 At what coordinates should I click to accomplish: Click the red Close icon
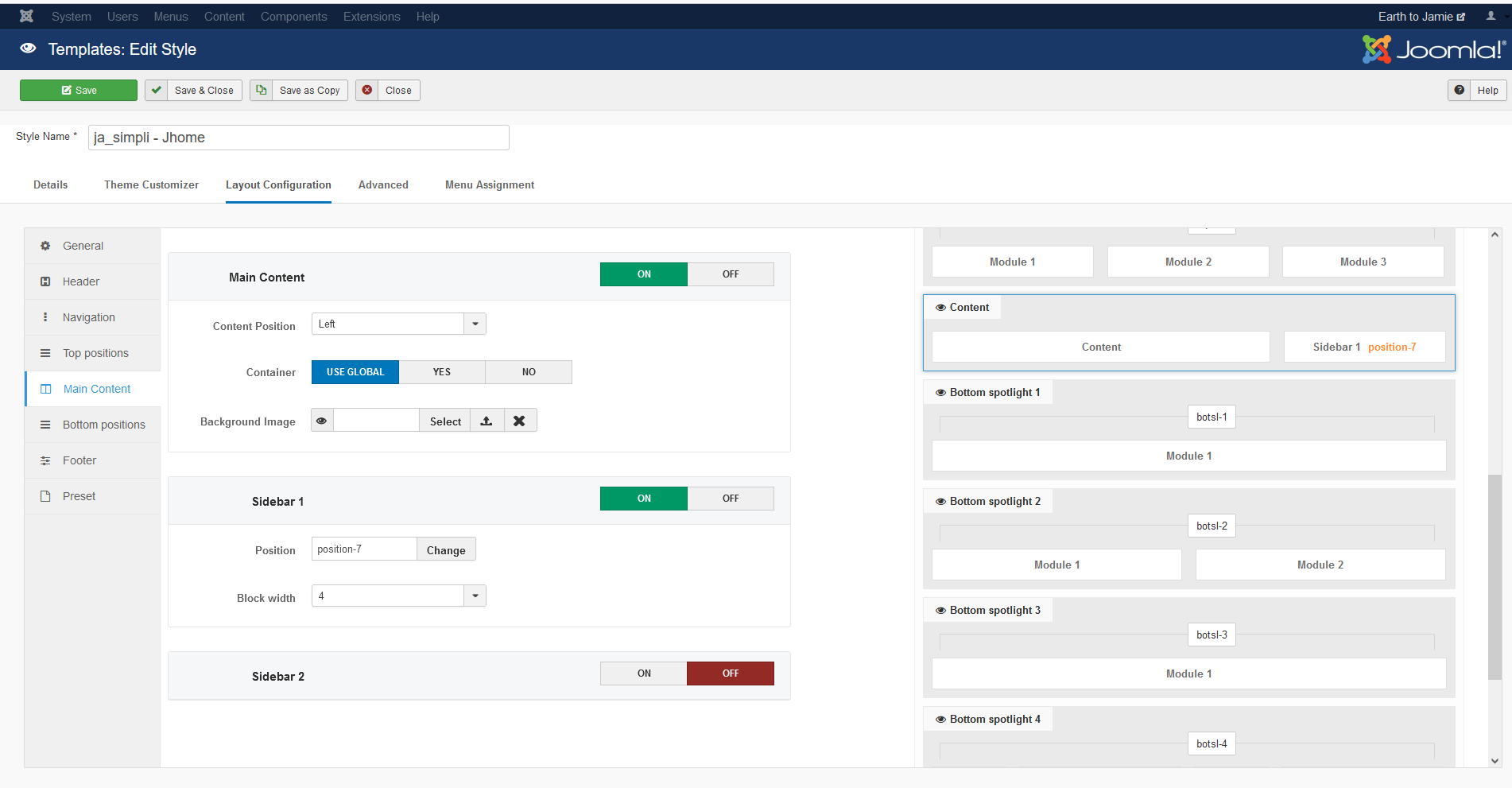pyautogui.click(x=367, y=90)
